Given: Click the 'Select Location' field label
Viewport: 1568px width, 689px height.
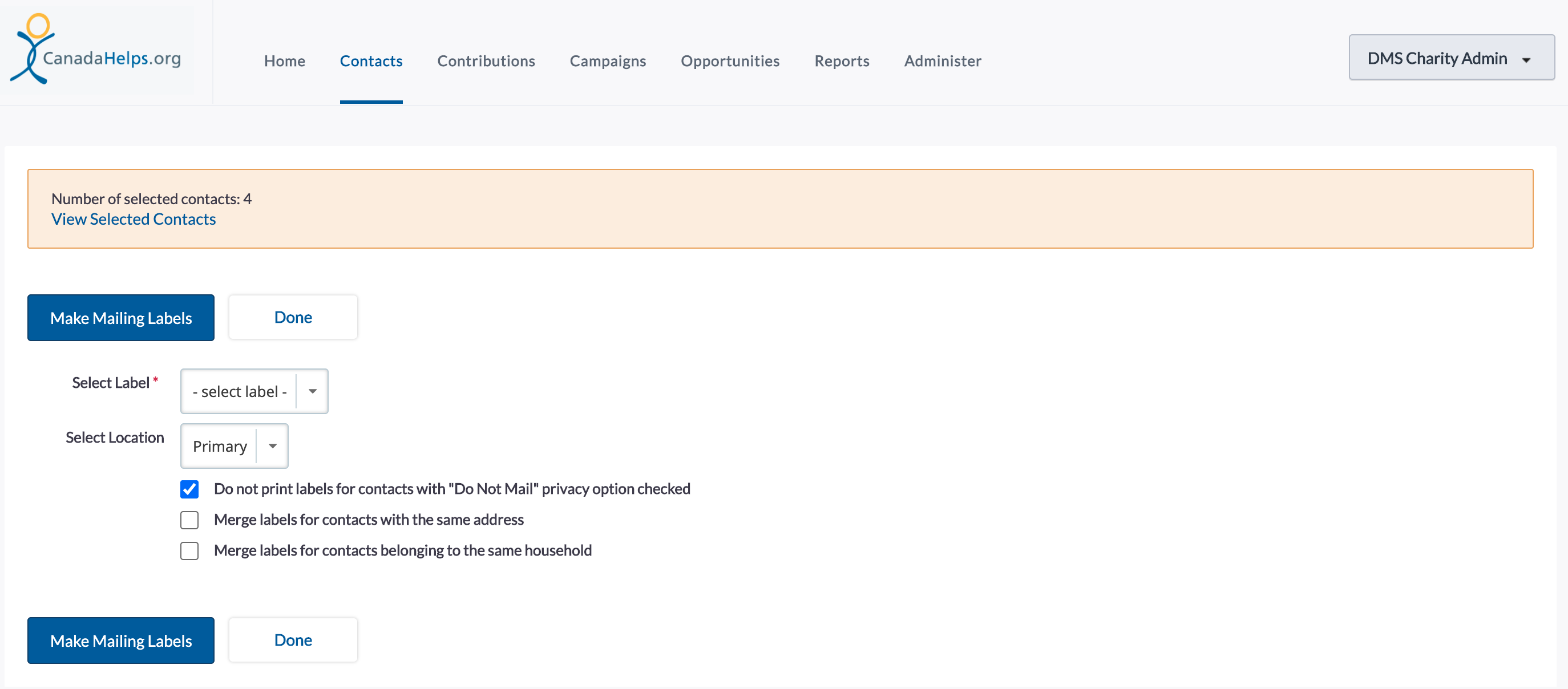Looking at the screenshot, I should point(115,437).
